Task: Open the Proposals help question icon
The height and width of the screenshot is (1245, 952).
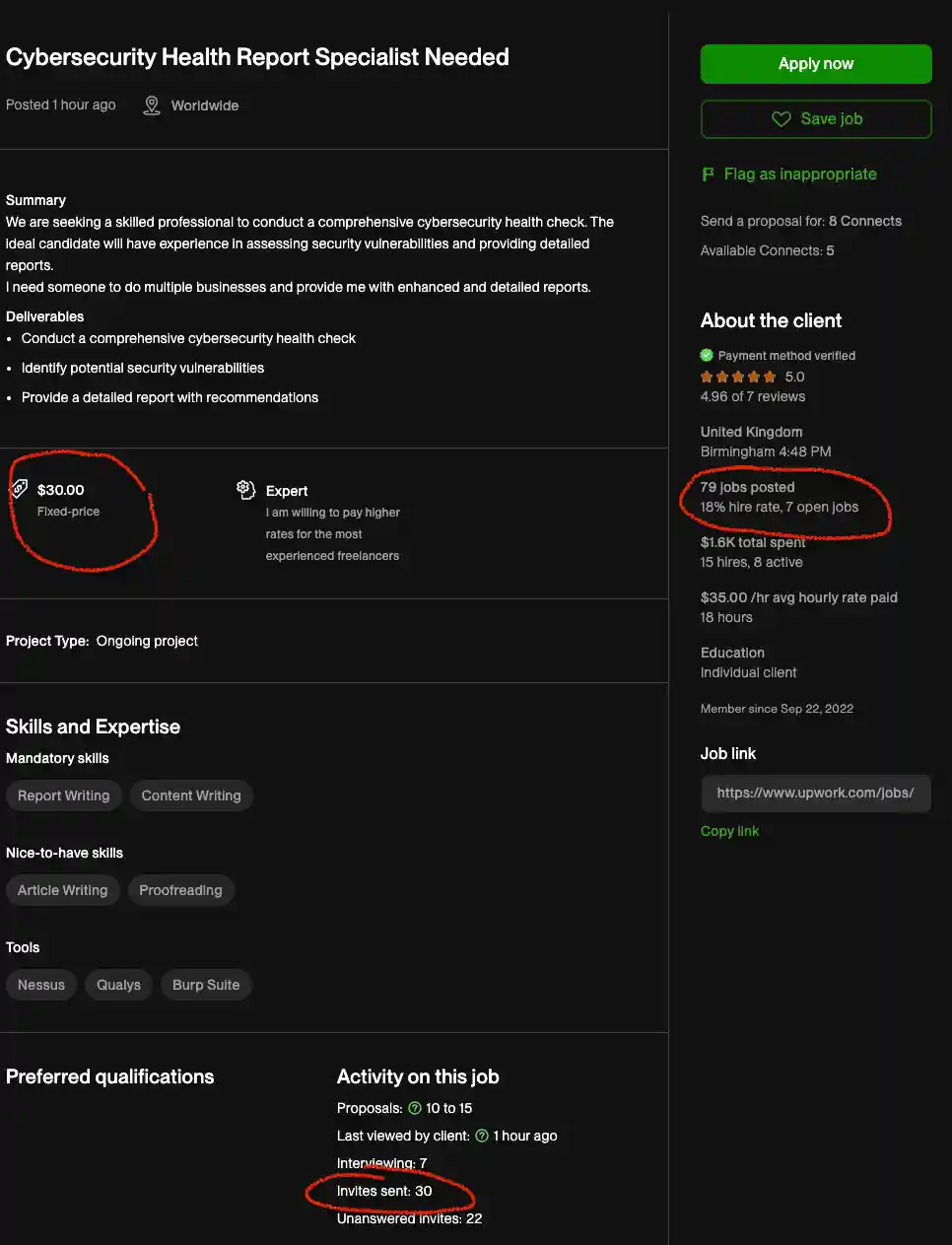Action: pos(415,1108)
